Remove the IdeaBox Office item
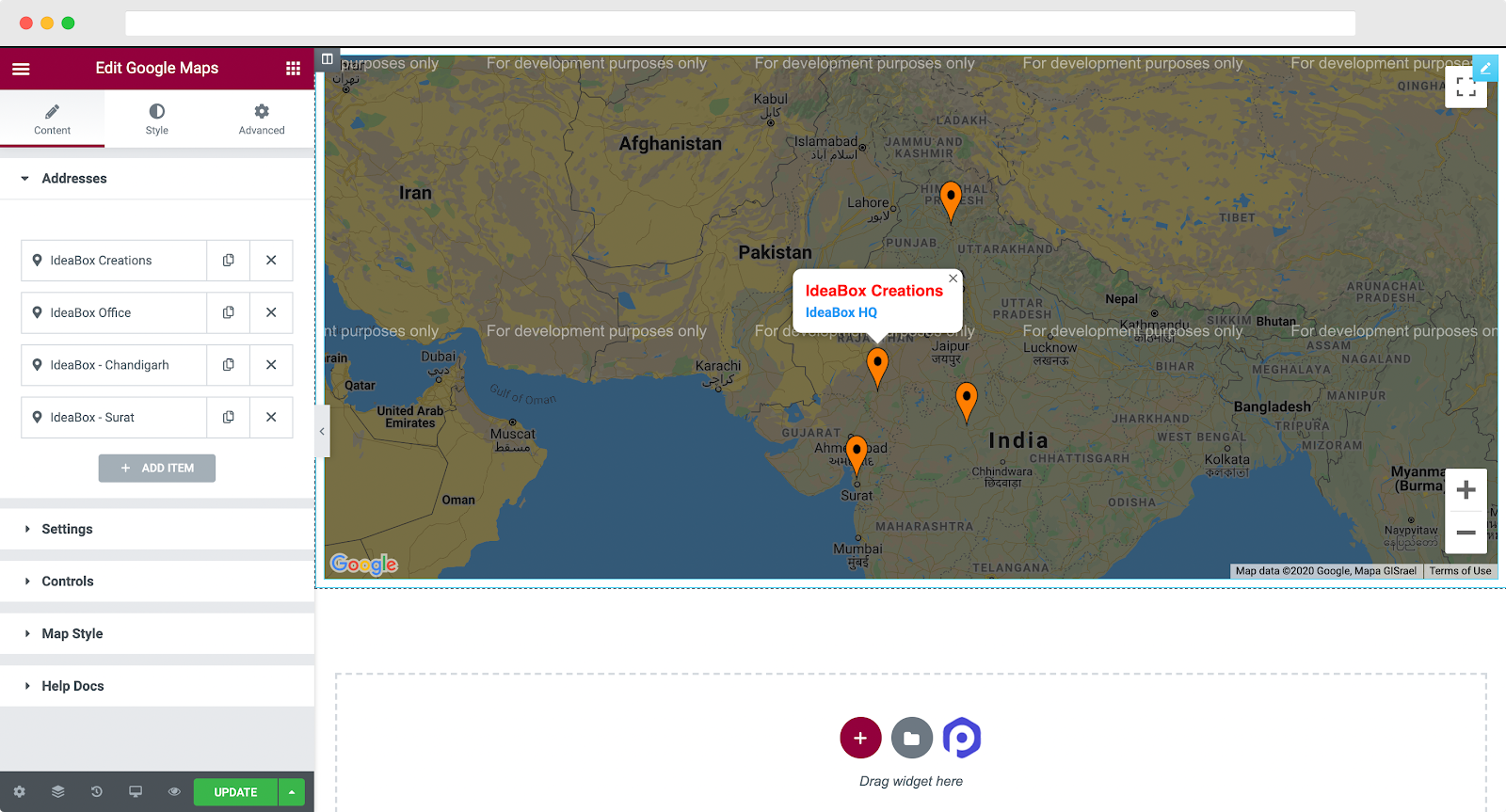Image resolution: width=1506 pixels, height=812 pixels. click(271, 312)
